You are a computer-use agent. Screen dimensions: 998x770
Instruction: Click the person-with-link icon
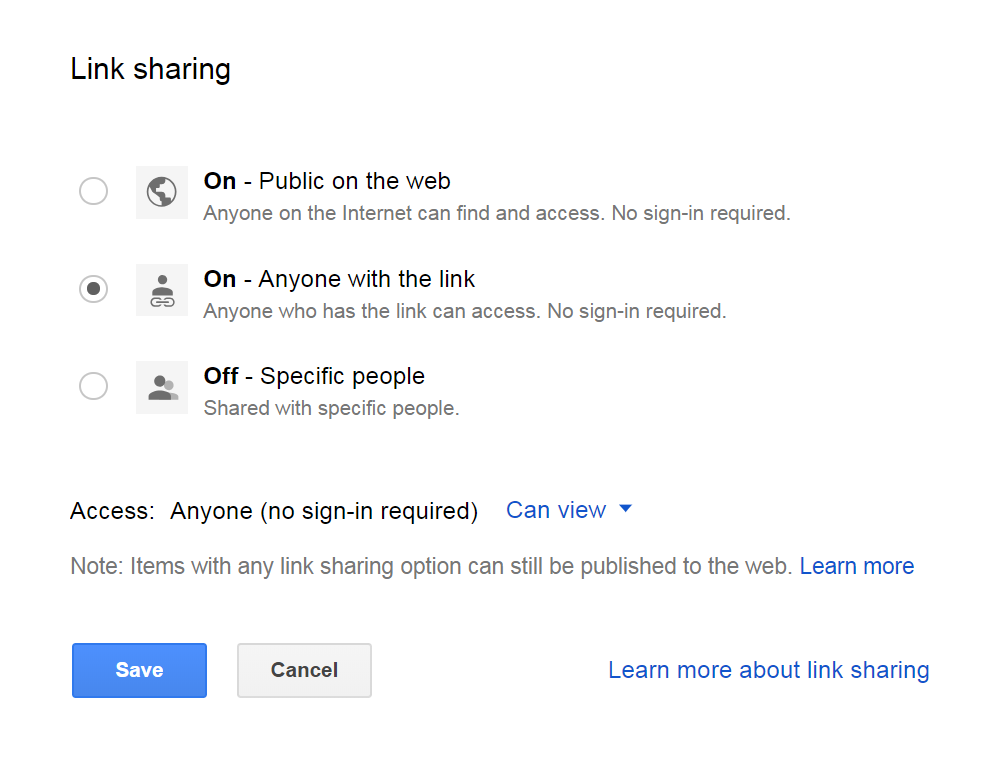(162, 290)
